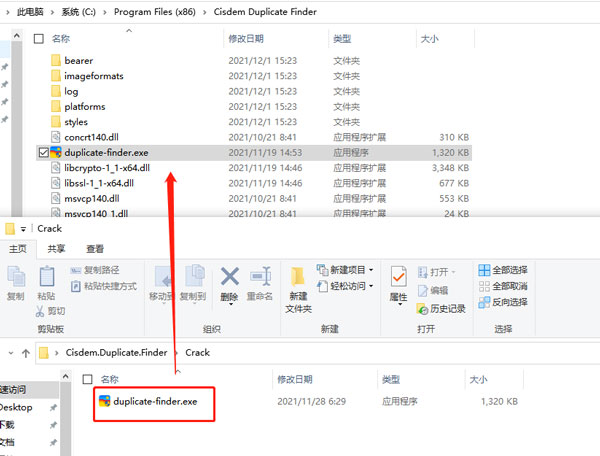Open the Share (共享) ribbon tab
600x456 pixels.
pos(56,249)
